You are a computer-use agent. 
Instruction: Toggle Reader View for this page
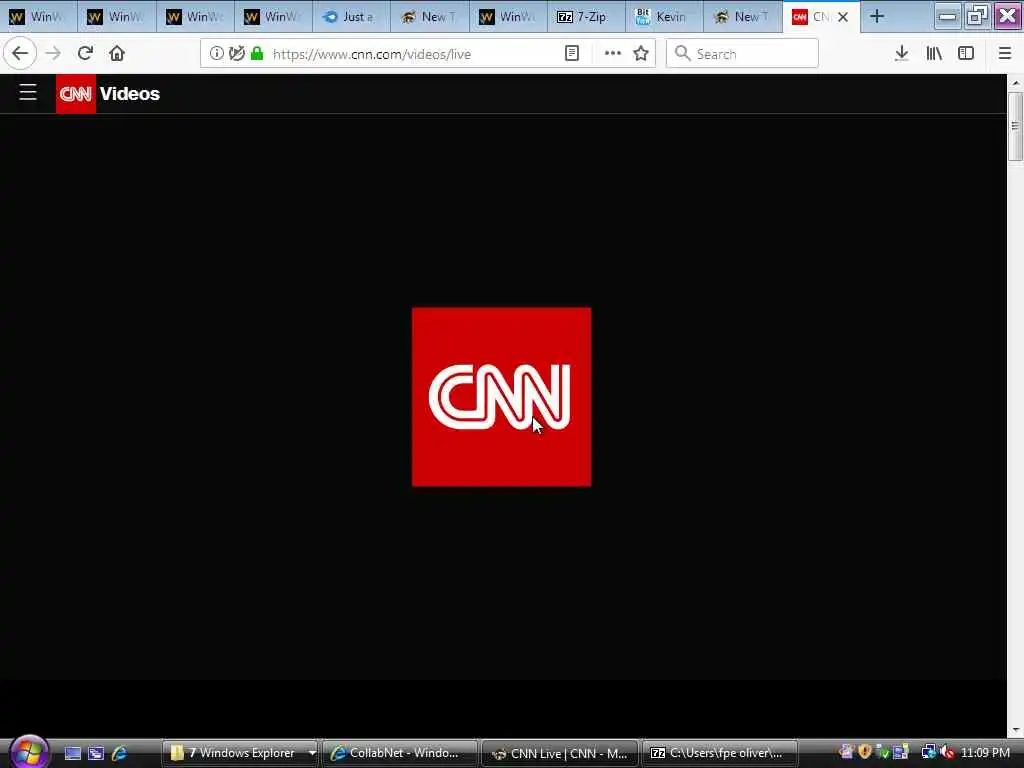[x=571, y=54]
